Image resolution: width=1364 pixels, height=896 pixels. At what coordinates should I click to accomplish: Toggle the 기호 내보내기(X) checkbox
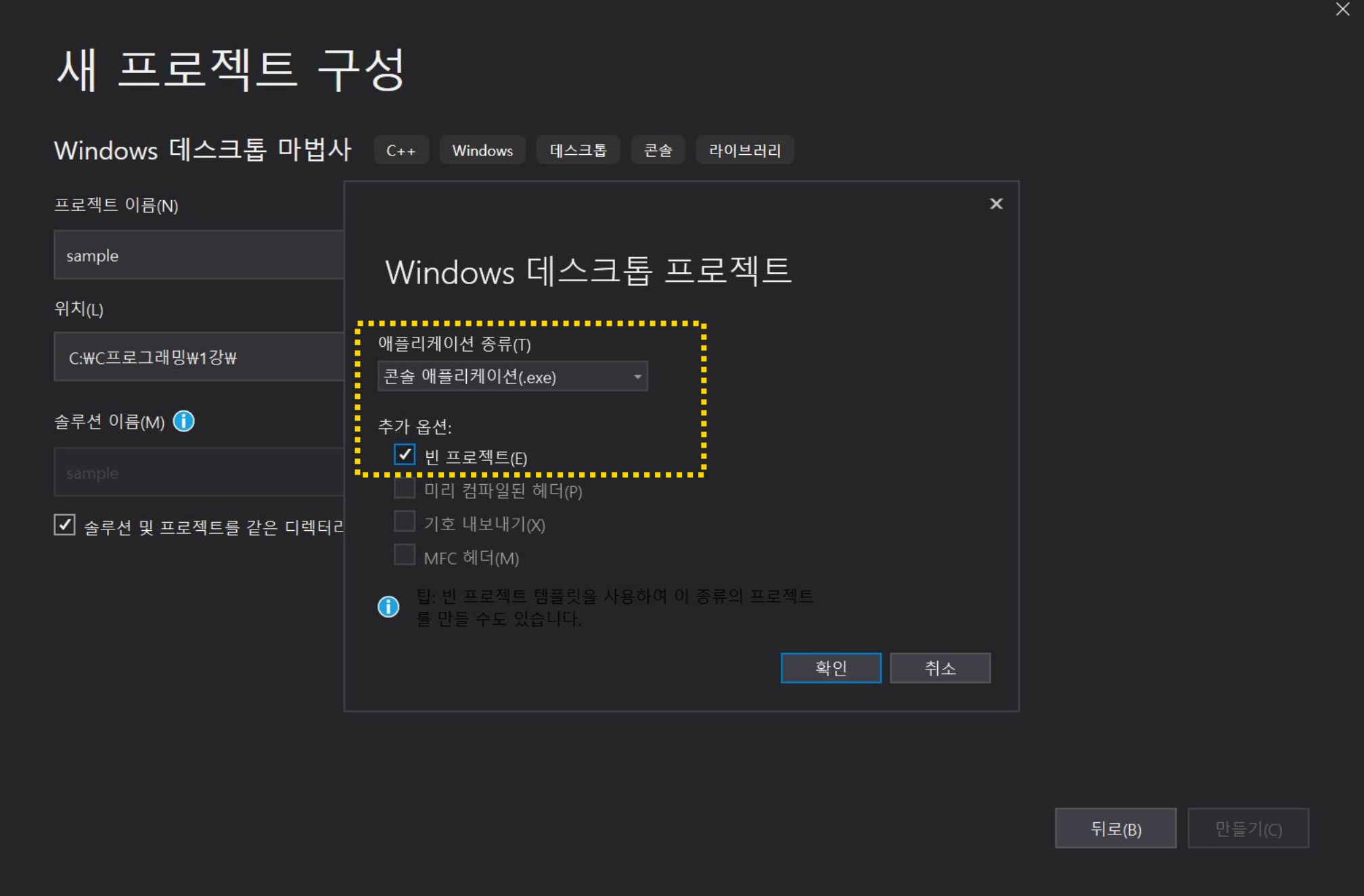(405, 522)
